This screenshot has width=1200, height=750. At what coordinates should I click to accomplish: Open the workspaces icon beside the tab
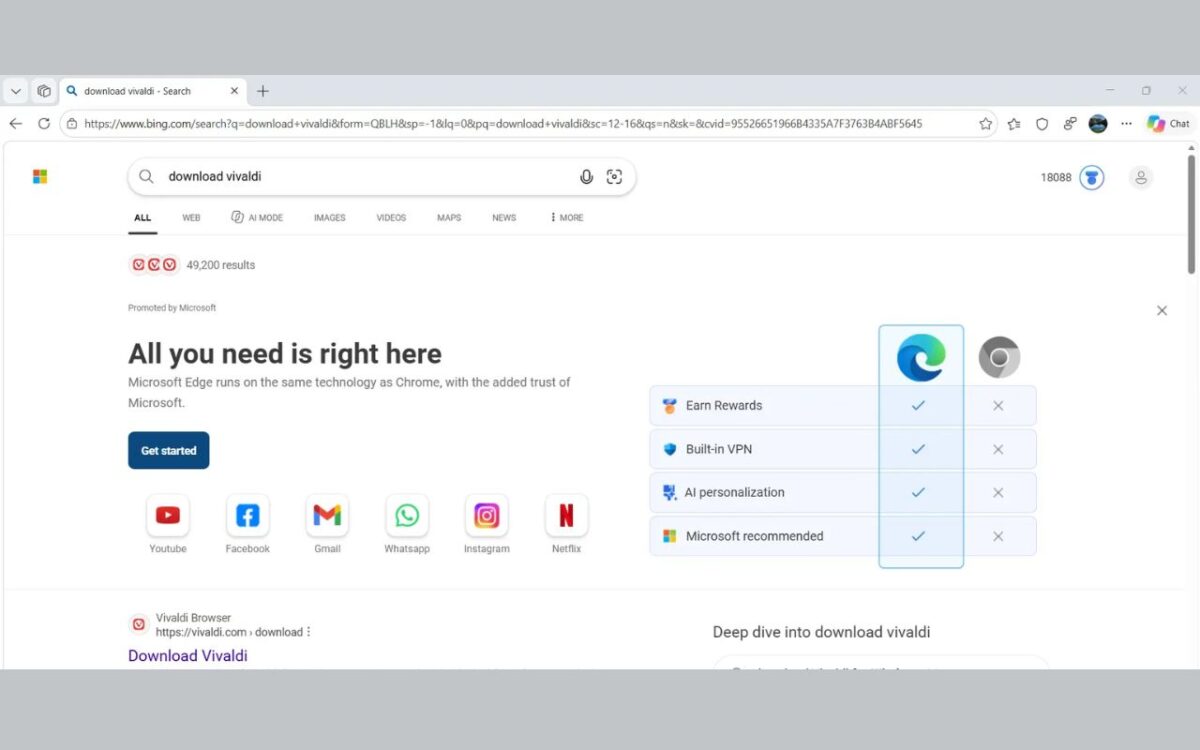click(44, 91)
